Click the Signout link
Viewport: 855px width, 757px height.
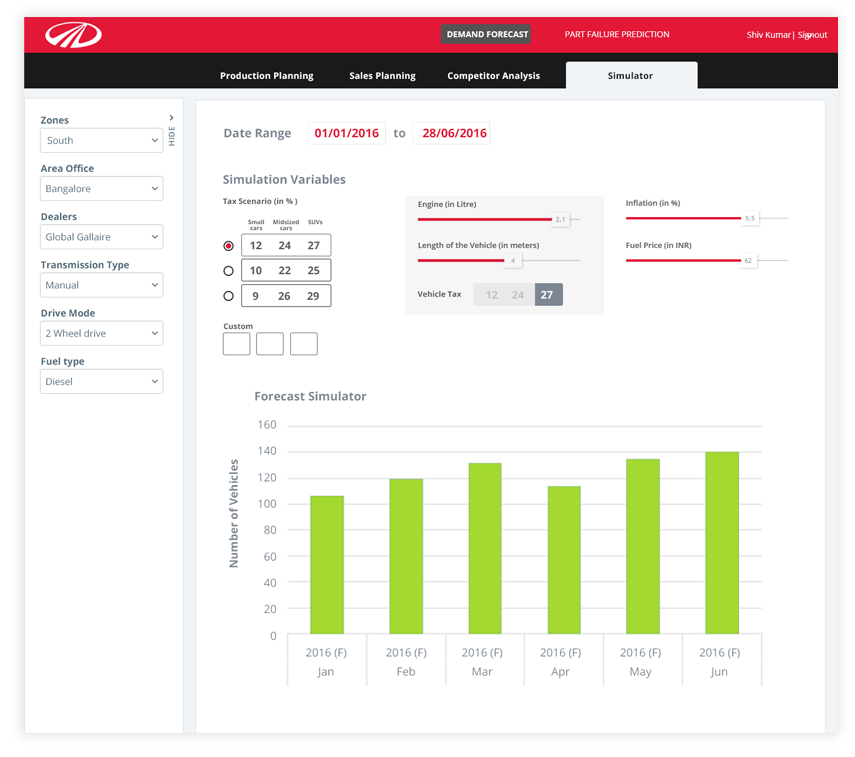[x=812, y=35]
